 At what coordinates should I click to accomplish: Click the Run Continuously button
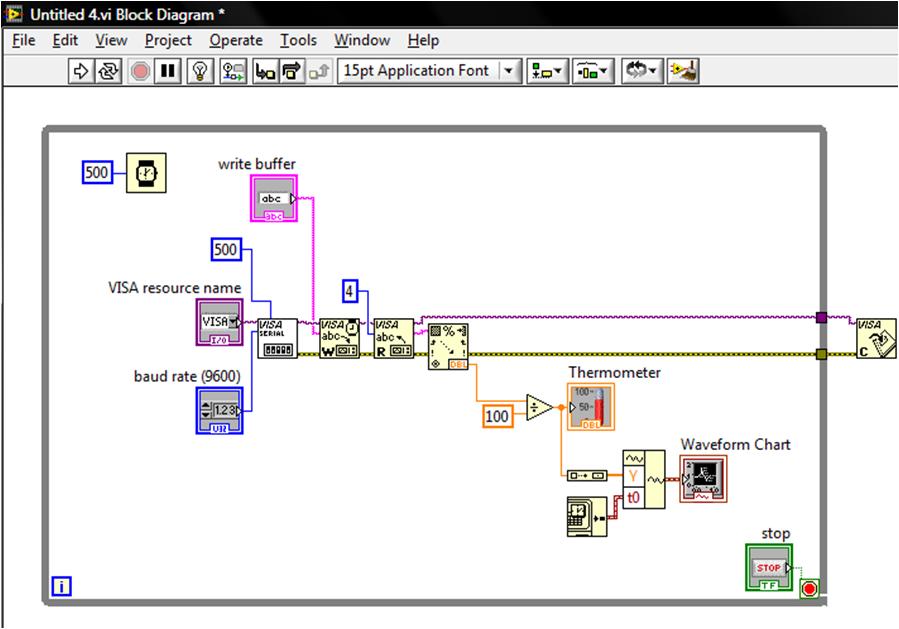109,71
